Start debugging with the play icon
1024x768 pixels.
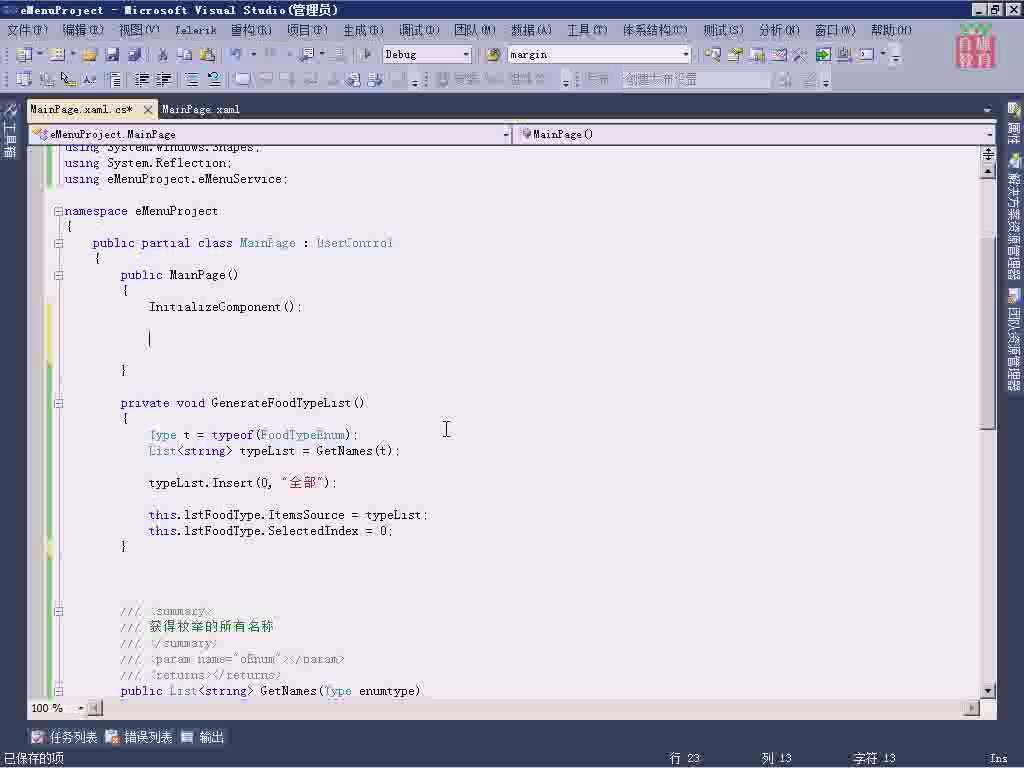coord(366,55)
